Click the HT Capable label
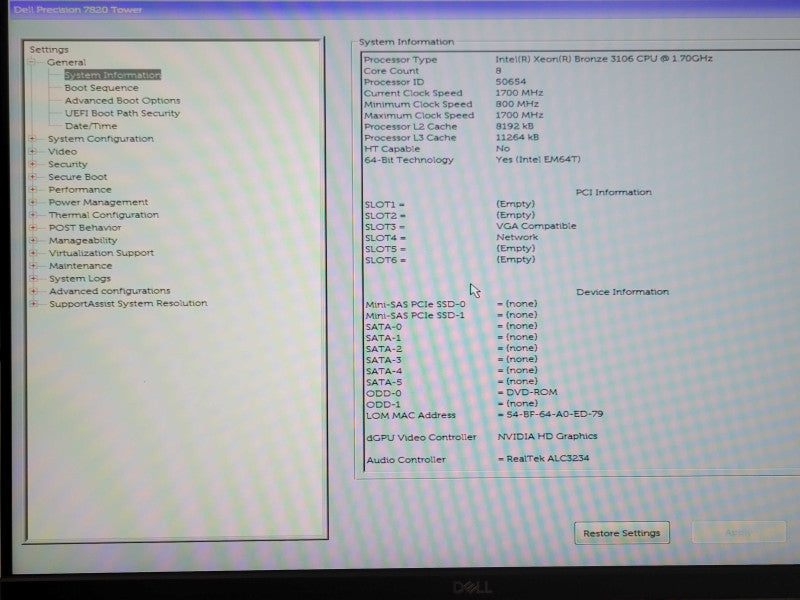Viewport: 800px width, 600px height. pyautogui.click(x=392, y=149)
